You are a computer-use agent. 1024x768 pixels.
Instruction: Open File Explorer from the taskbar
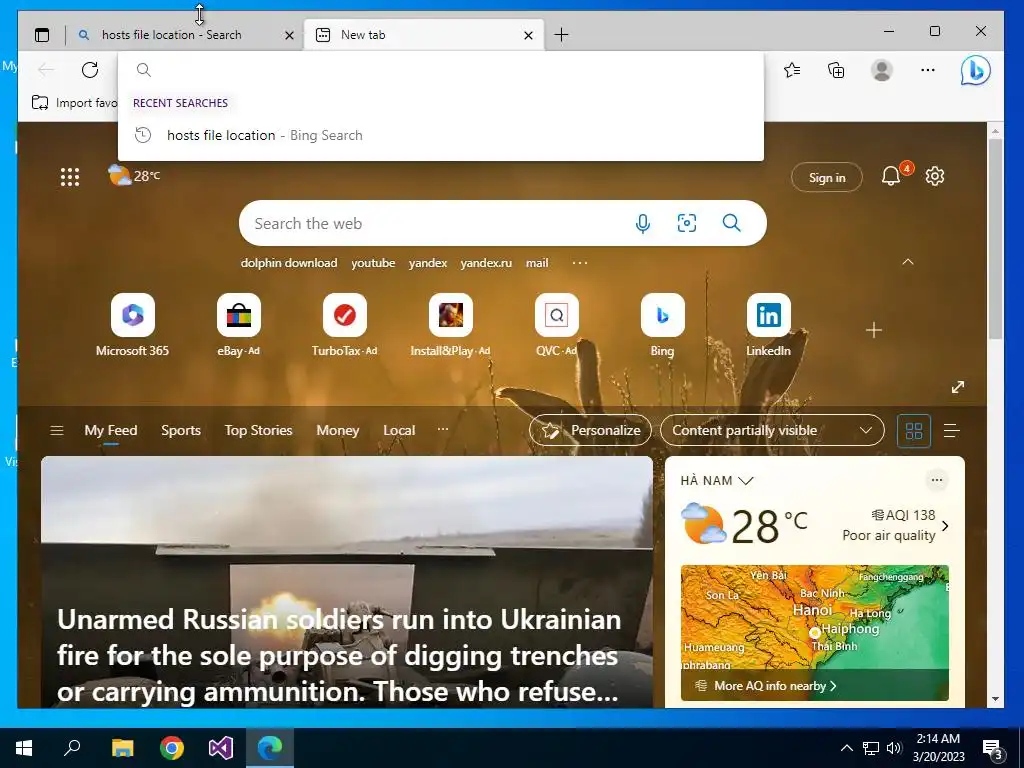click(122, 748)
